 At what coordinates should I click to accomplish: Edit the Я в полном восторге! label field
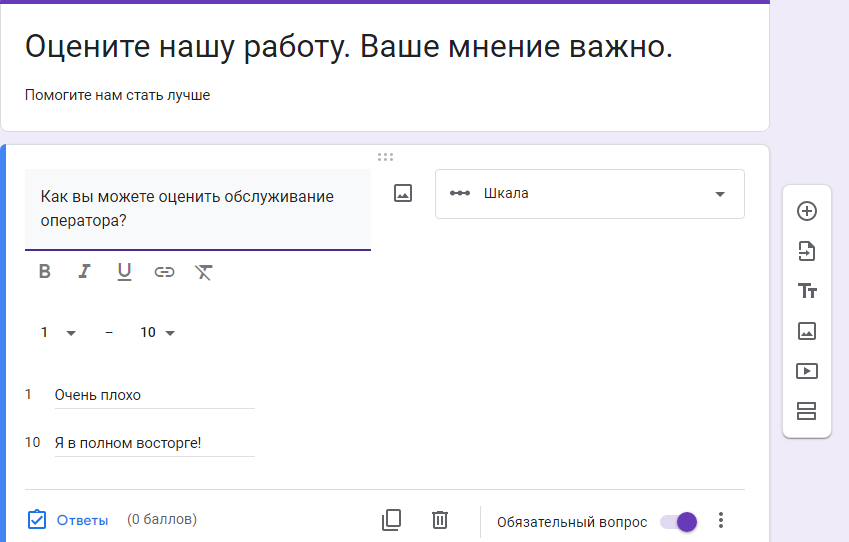[154, 443]
